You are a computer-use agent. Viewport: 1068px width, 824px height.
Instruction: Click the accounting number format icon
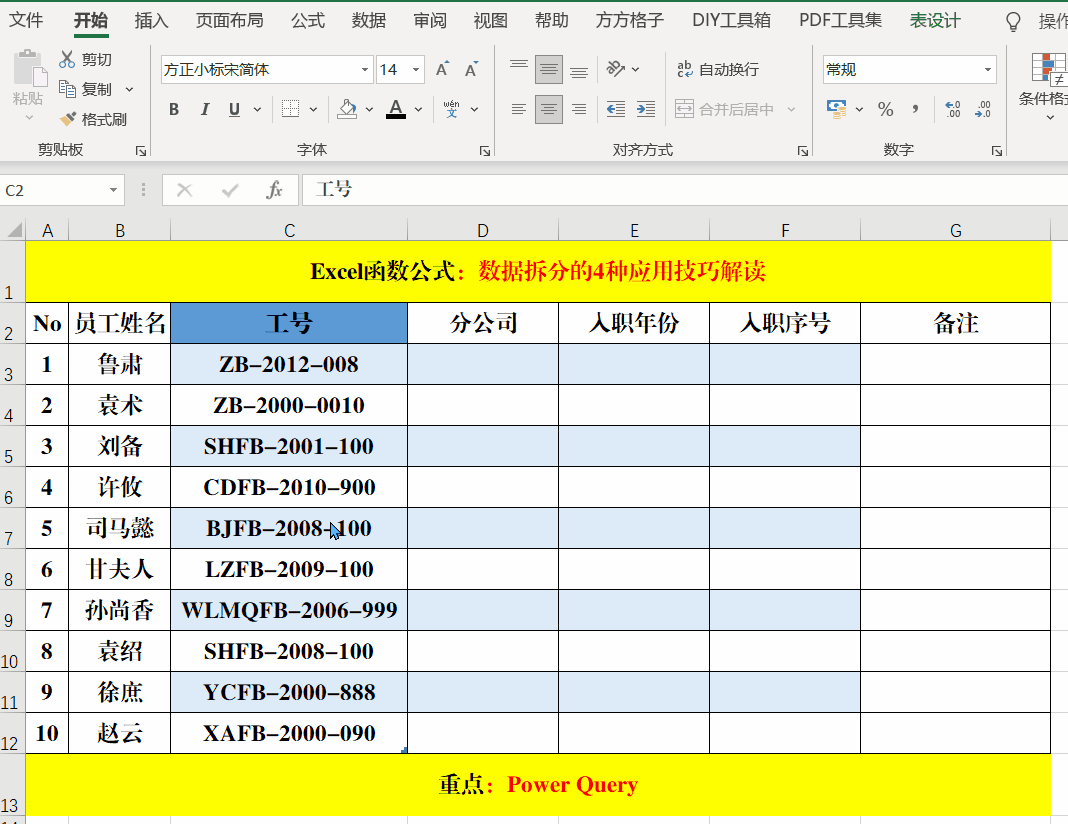click(x=836, y=109)
